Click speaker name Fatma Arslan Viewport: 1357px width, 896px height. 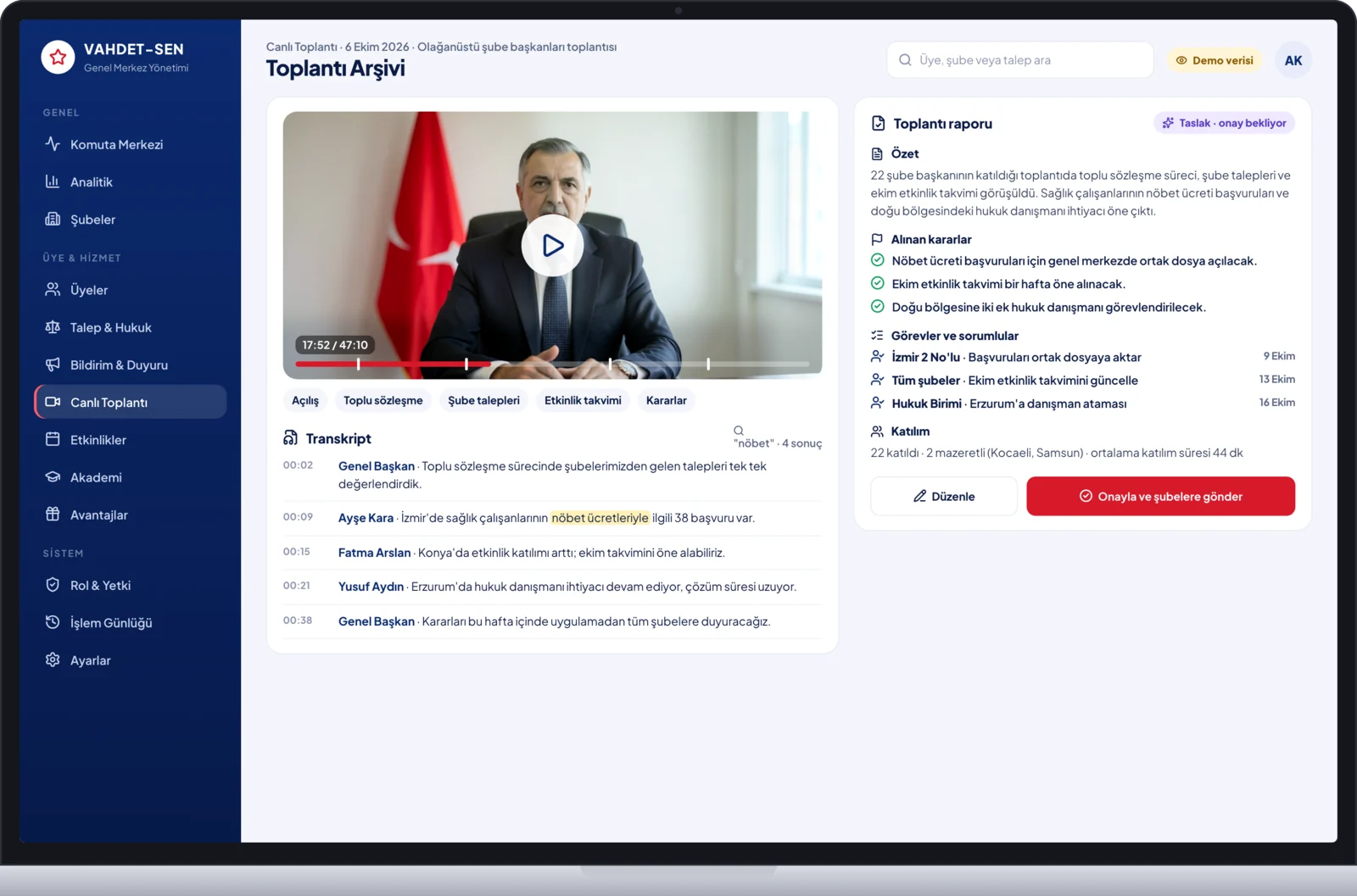(x=374, y=553)
